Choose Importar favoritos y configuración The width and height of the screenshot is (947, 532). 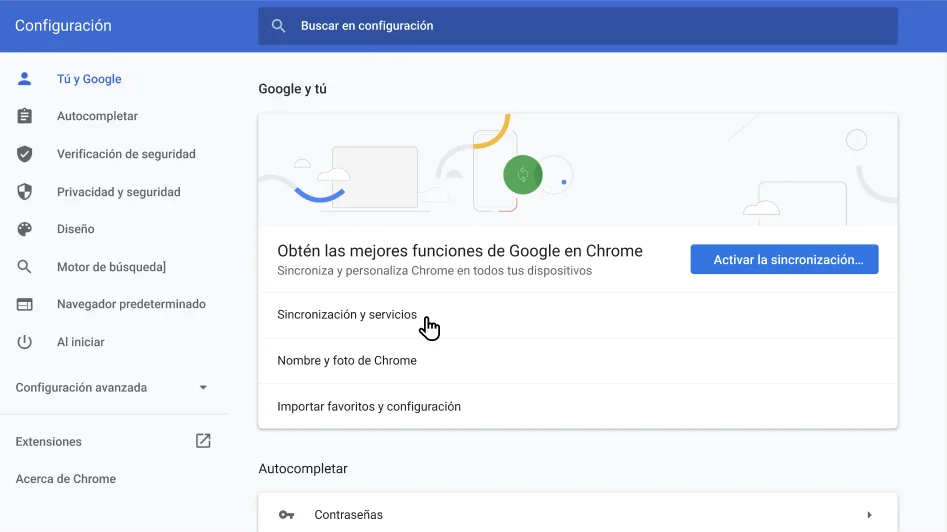point(369,407)
